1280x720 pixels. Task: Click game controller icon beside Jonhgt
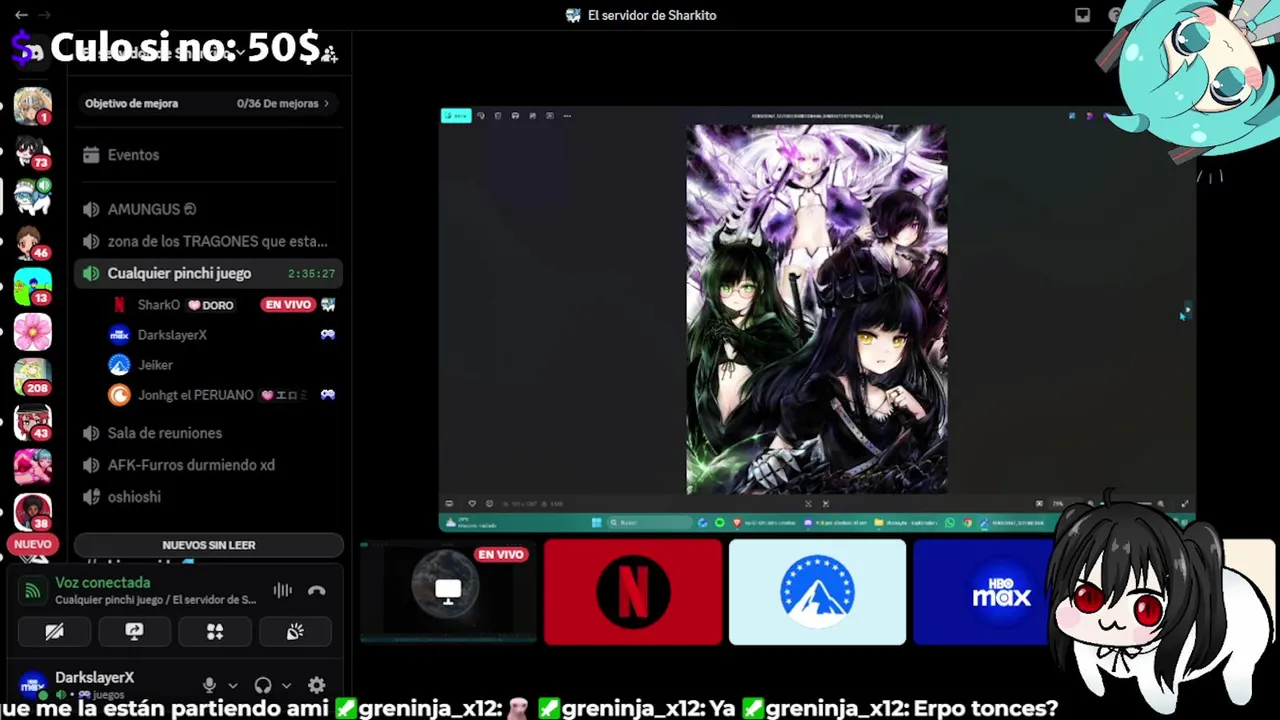click(327, 395)
